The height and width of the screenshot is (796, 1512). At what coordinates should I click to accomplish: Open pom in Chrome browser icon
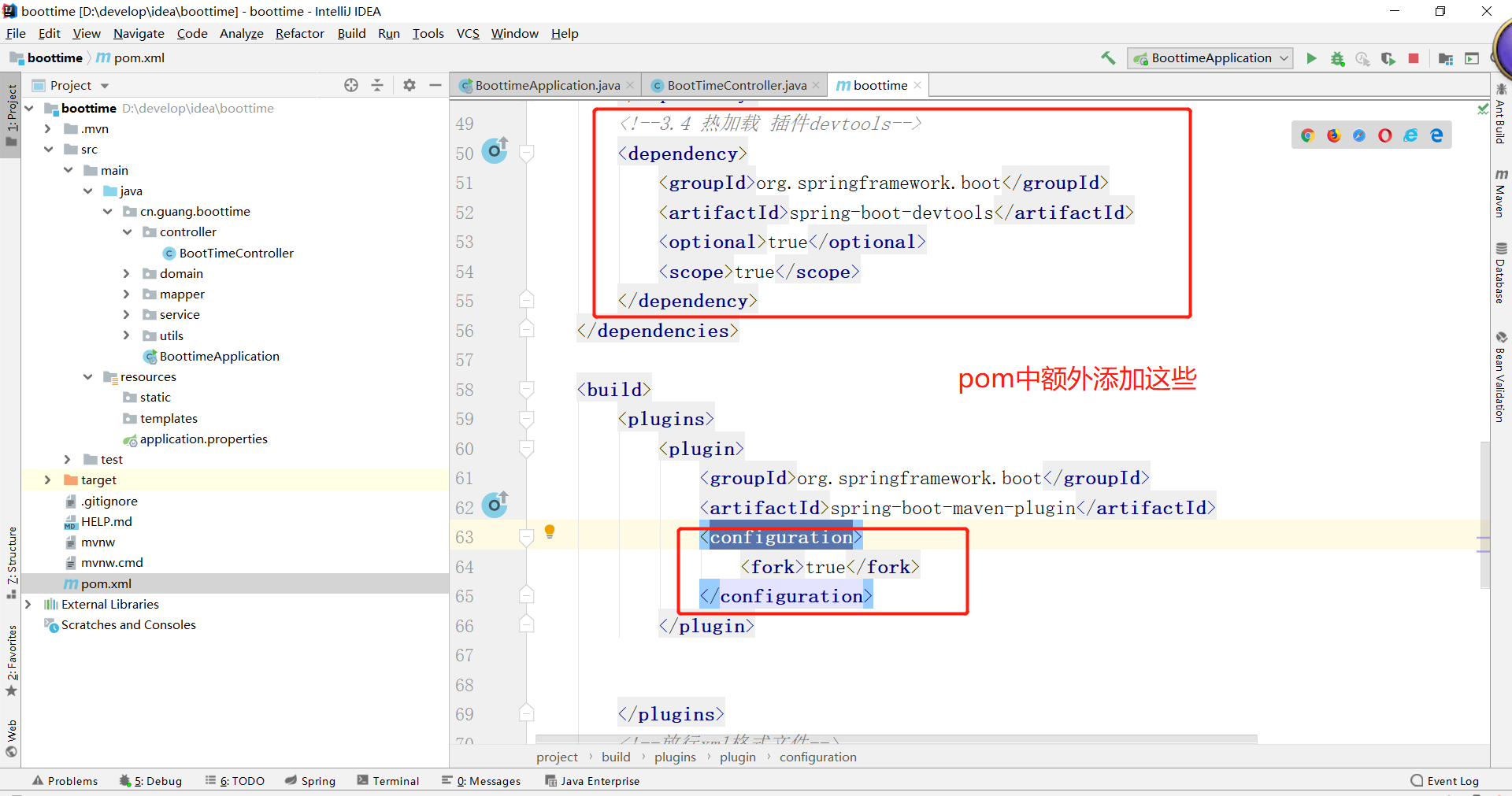[1308, 135]
